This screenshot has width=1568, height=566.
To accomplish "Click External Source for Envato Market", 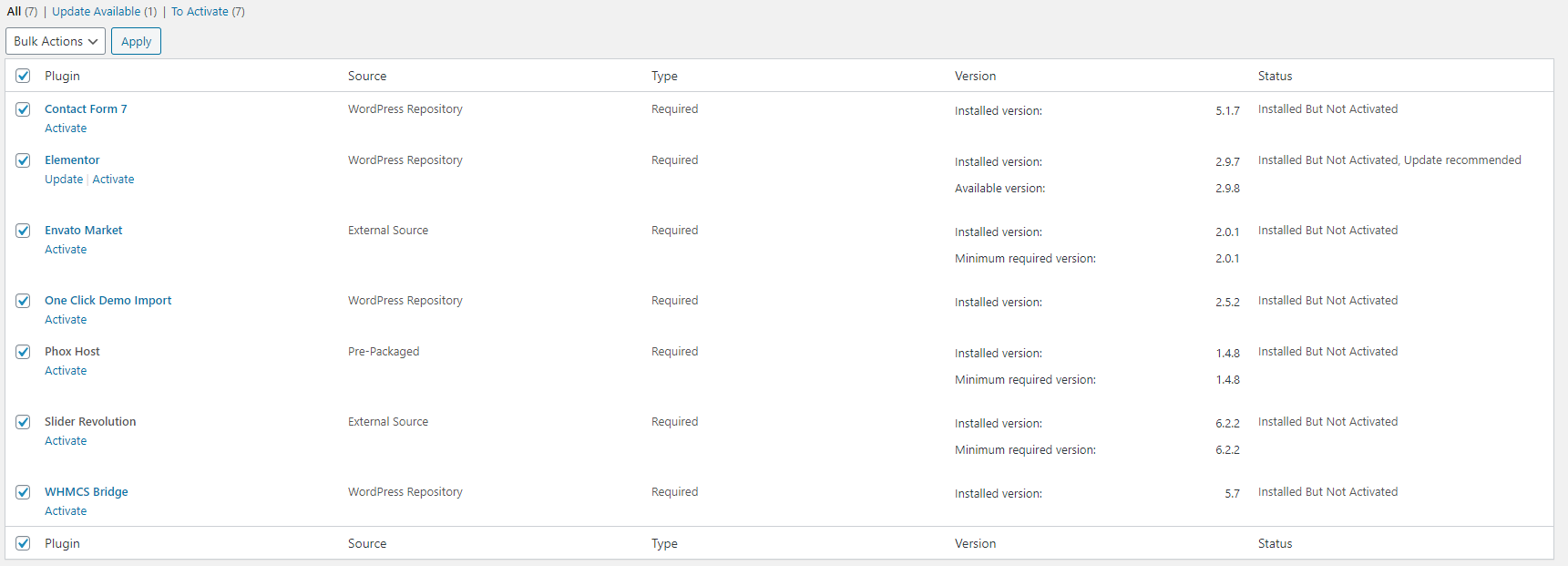I will coord(388,230).
